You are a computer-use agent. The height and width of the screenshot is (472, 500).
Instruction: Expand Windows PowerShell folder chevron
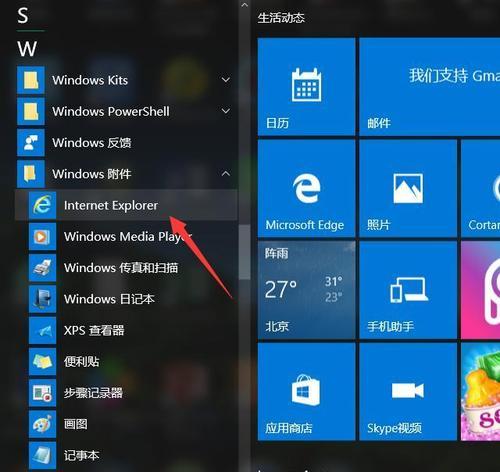coord(226,111)
